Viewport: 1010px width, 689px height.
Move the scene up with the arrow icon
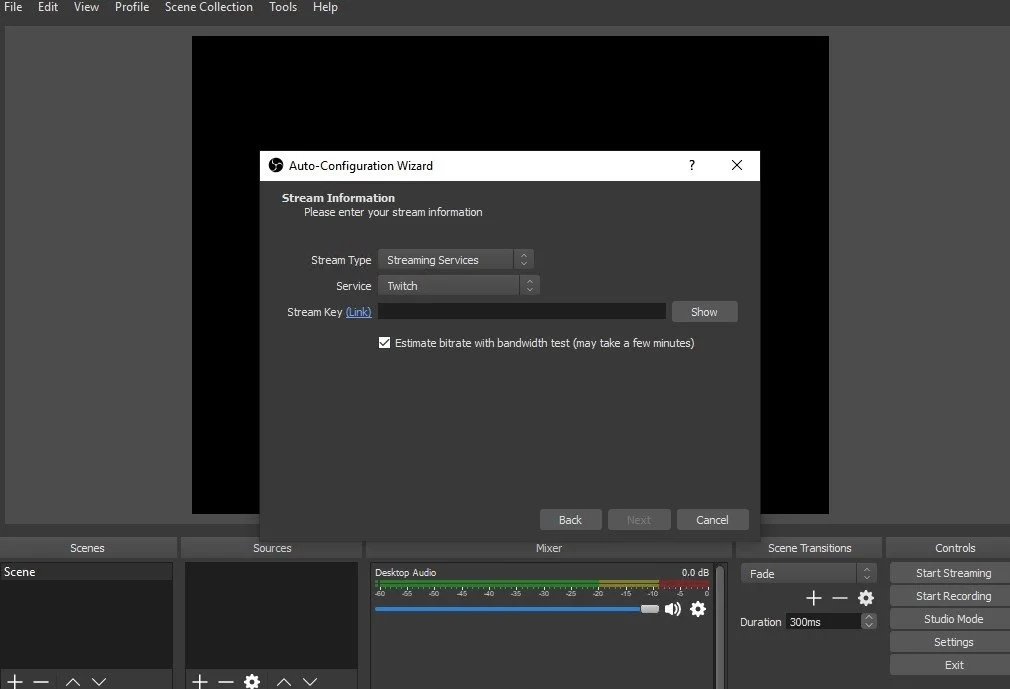coord(72,681)
